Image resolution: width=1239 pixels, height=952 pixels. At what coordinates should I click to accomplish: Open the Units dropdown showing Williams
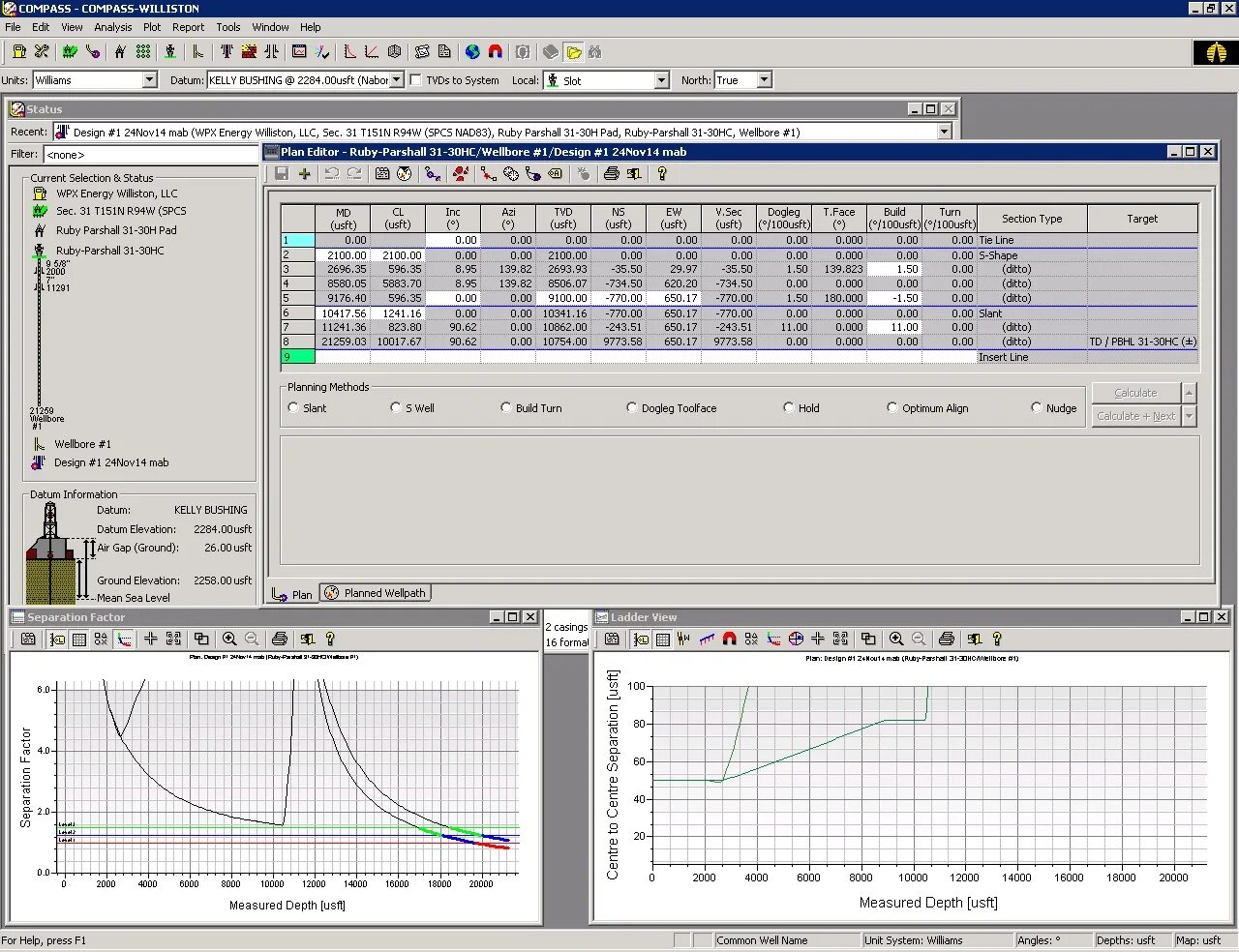pyautogui.click(x=149, y=80)
